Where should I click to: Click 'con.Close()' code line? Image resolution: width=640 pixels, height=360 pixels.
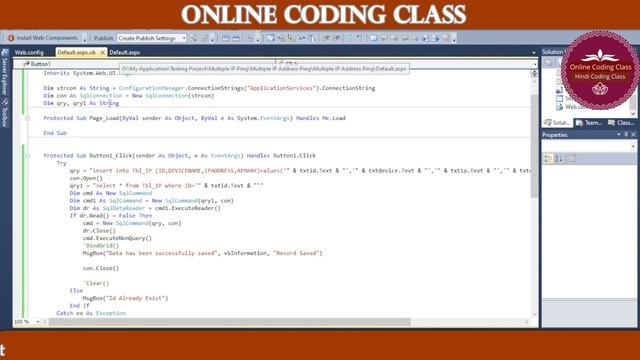[x=101, y=268]
